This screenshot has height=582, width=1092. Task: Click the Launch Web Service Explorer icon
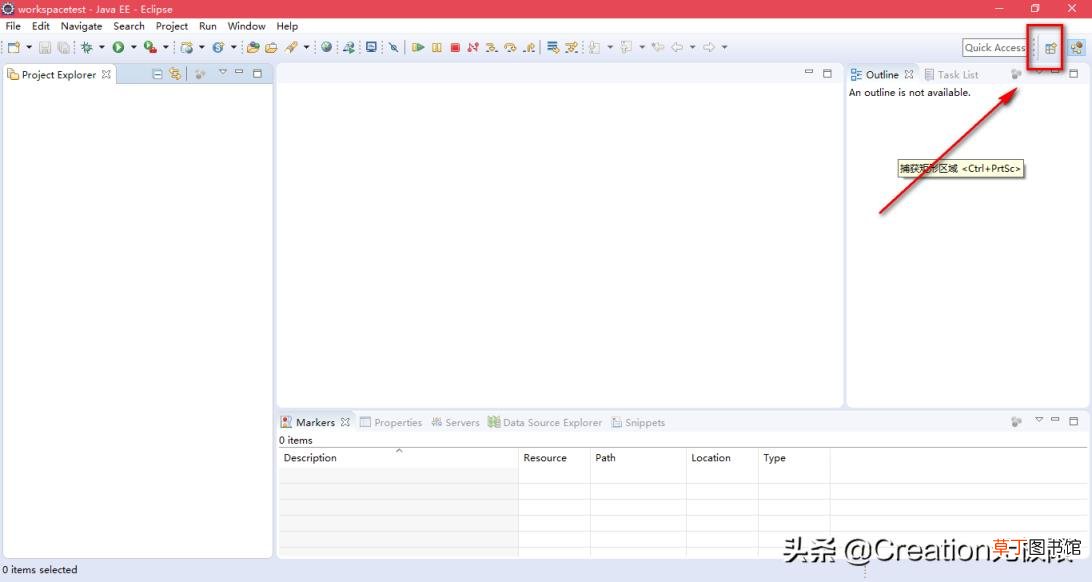tap(348, 47)
